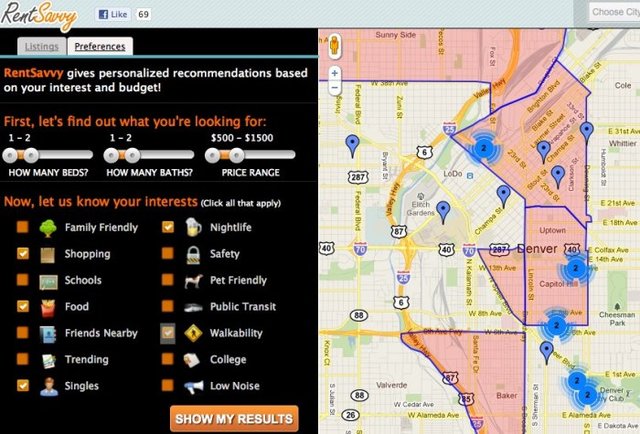
Task: Open the Listings tab
Action: click(x=42, y=46)
